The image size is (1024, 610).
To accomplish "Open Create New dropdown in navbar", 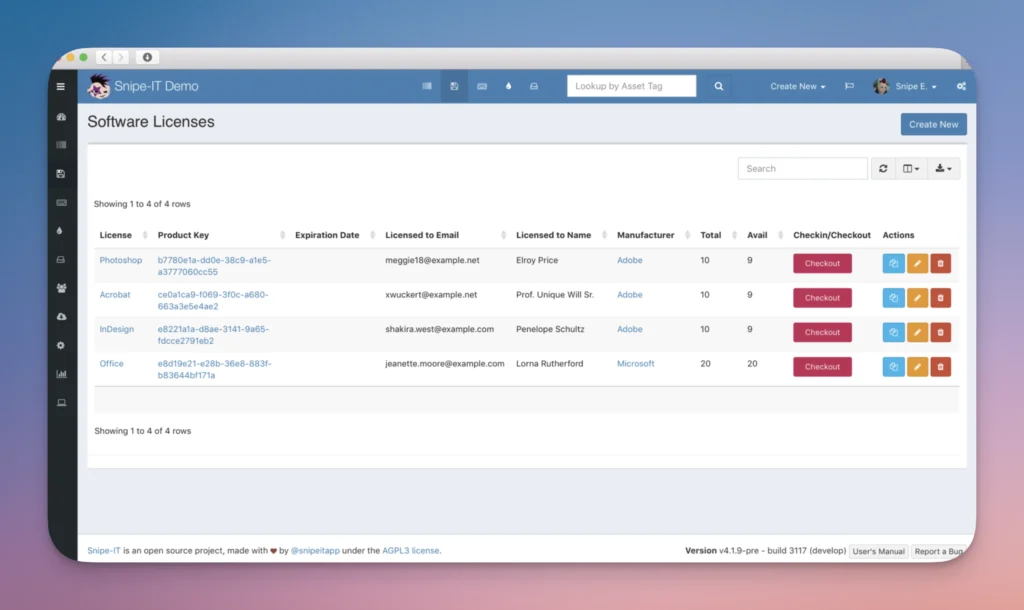I will coord(797,87).
